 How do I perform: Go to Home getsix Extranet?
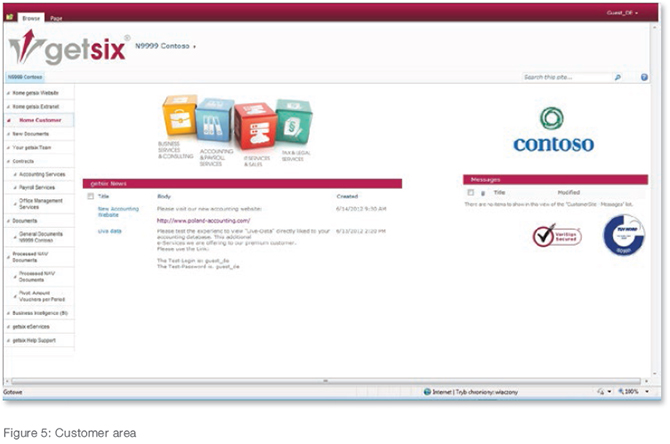(36, 106)
